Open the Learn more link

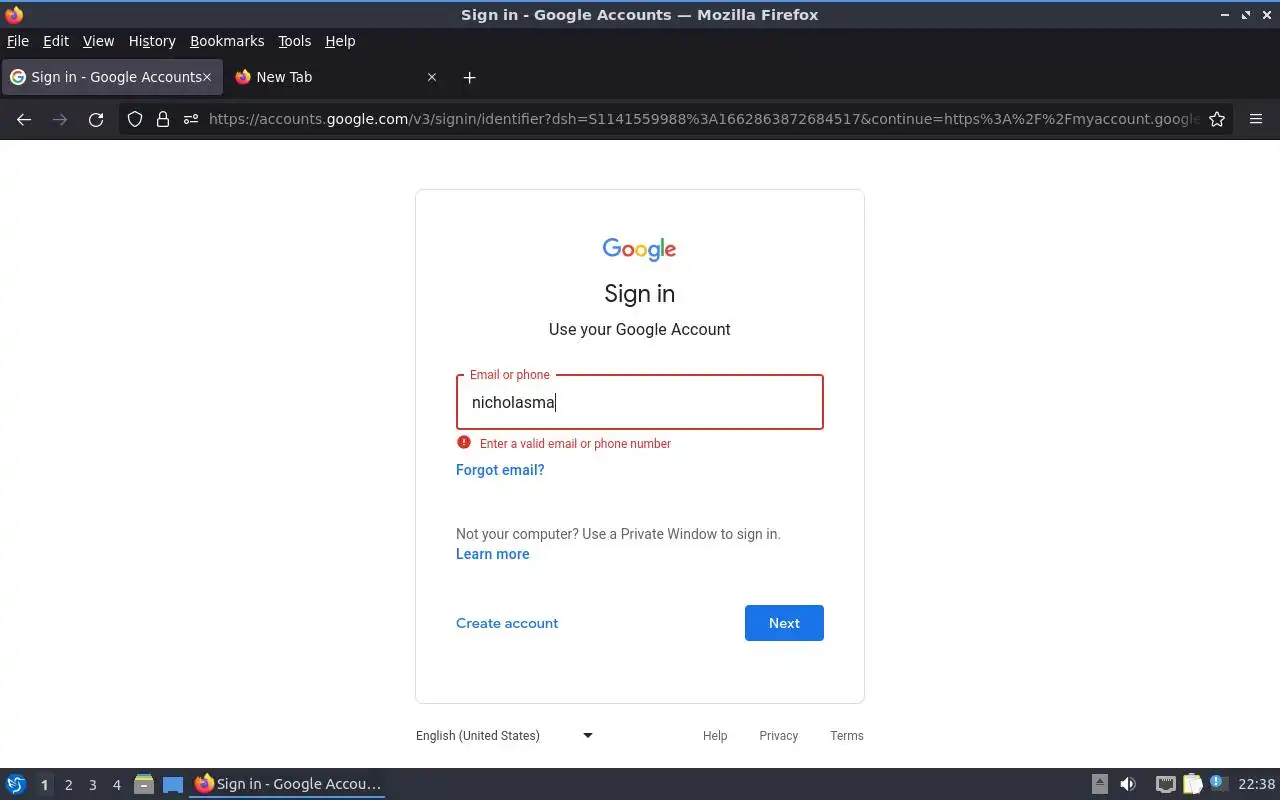pos(493,554)
